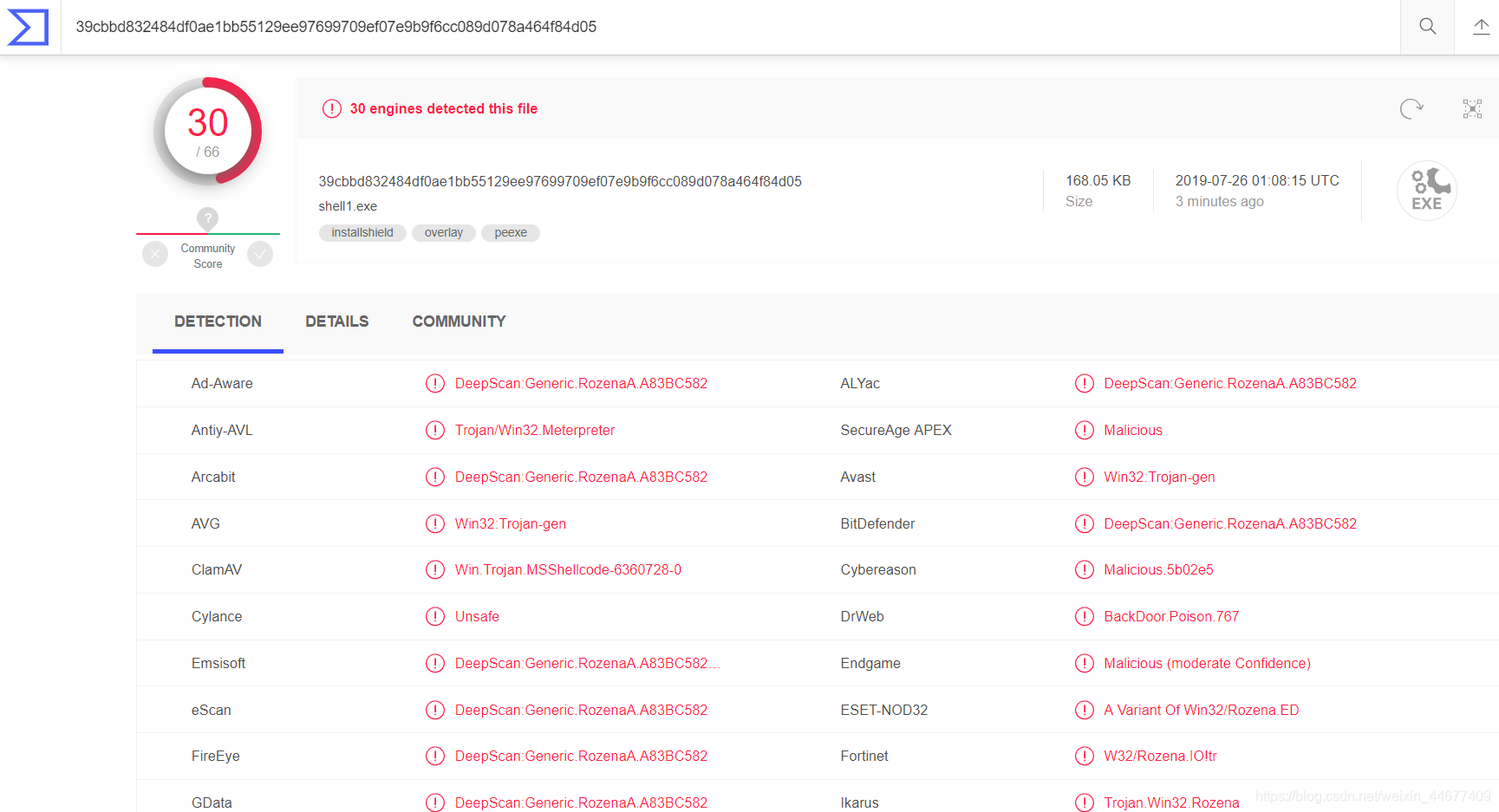
Task: Click the hash search input field
Action: (x=730, y=27)
